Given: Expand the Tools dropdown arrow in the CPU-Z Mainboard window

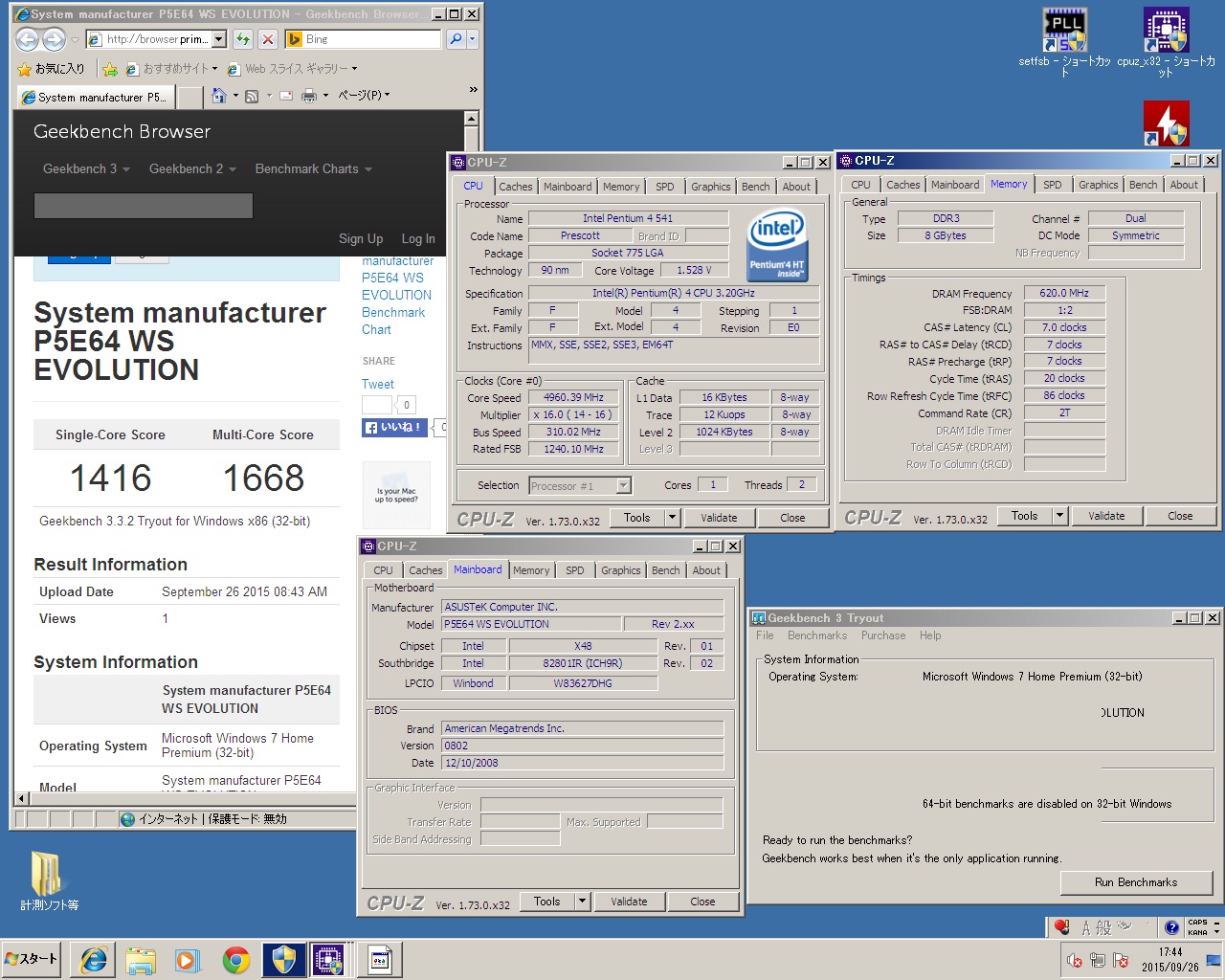Looking at the screenshot, I should click(x=582, y=902).
